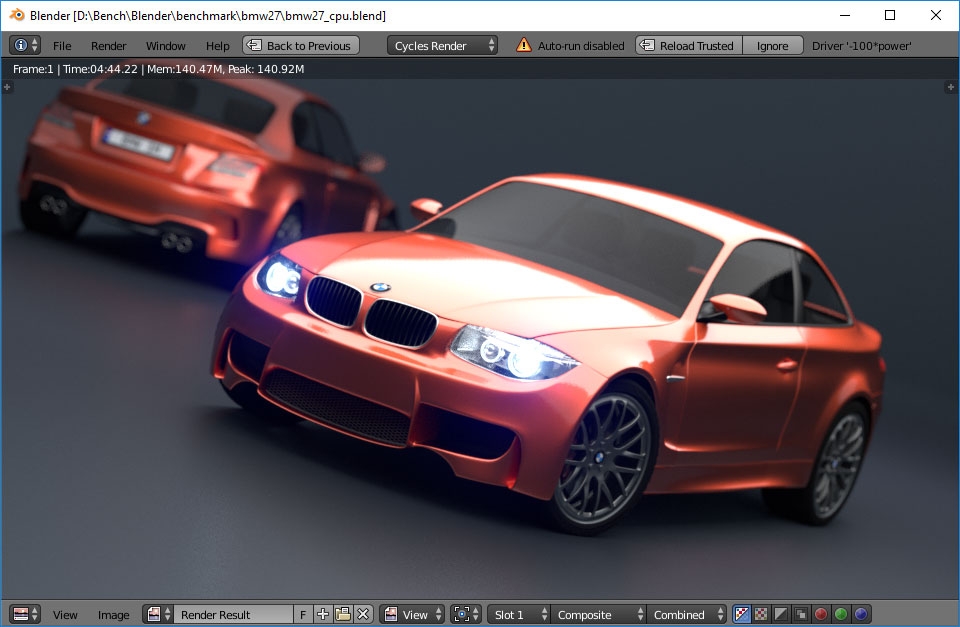Open the Window menu
The width and height of the screenshot is (960, 627).
tap(165, 46)
